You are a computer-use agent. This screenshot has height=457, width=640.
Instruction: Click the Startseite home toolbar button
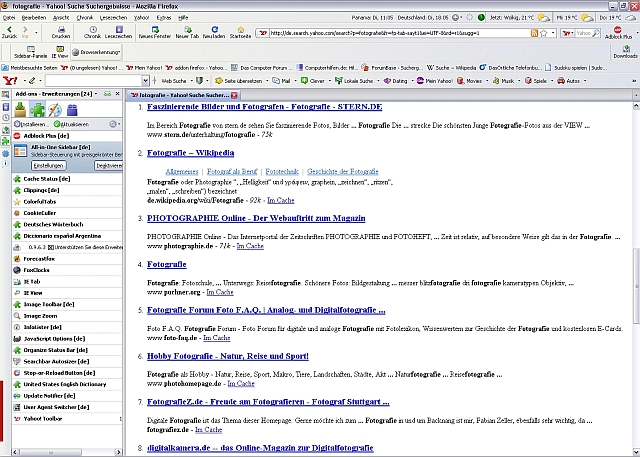240,30
